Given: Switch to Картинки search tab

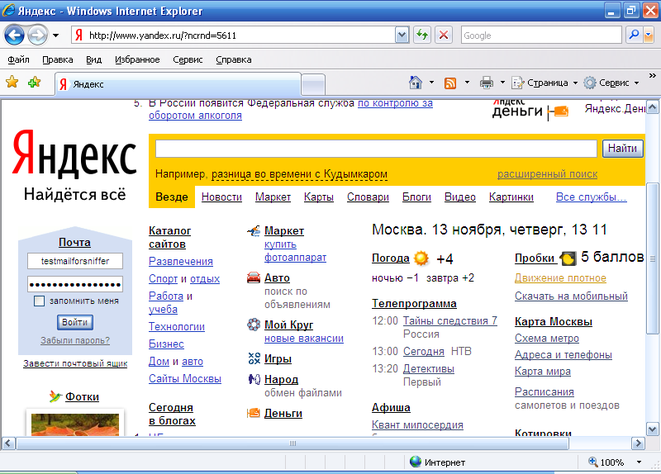Looking at the screenshot, I should pos(511,197).
